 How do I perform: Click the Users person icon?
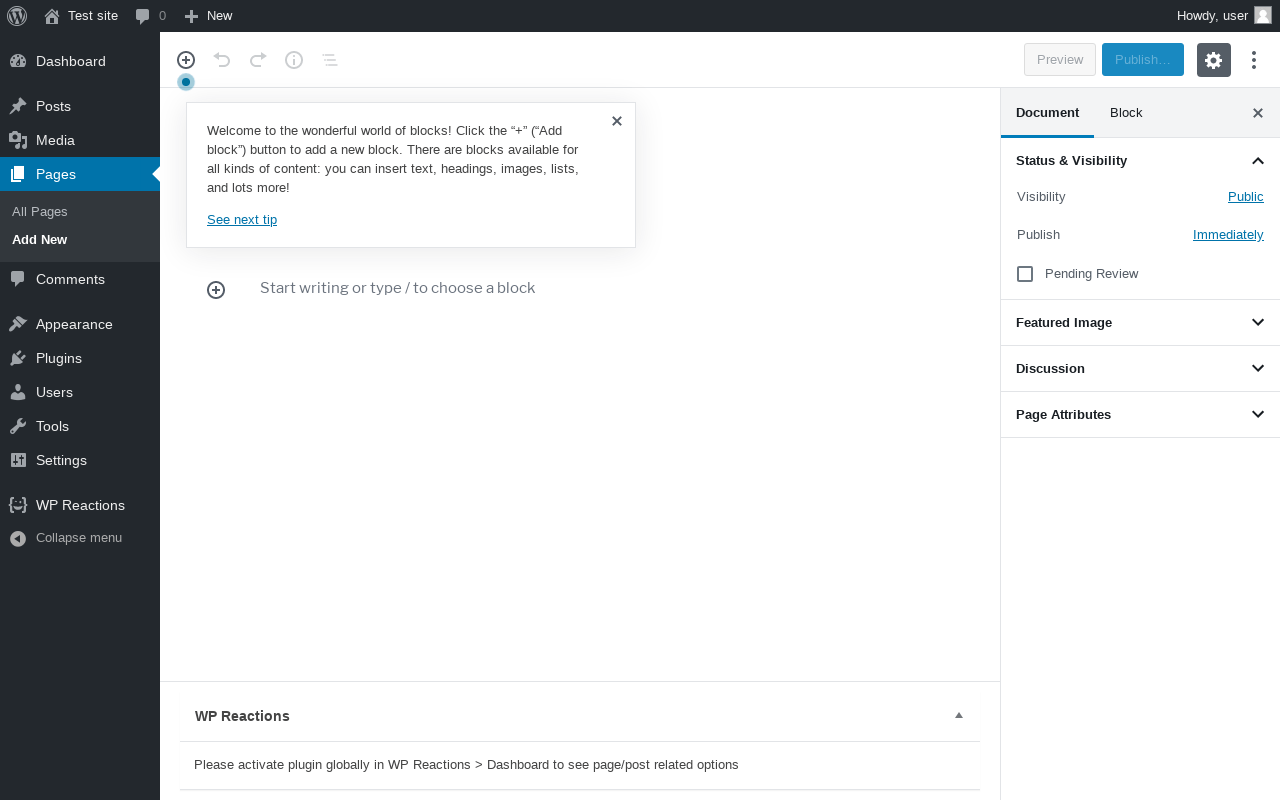point(18,392)
